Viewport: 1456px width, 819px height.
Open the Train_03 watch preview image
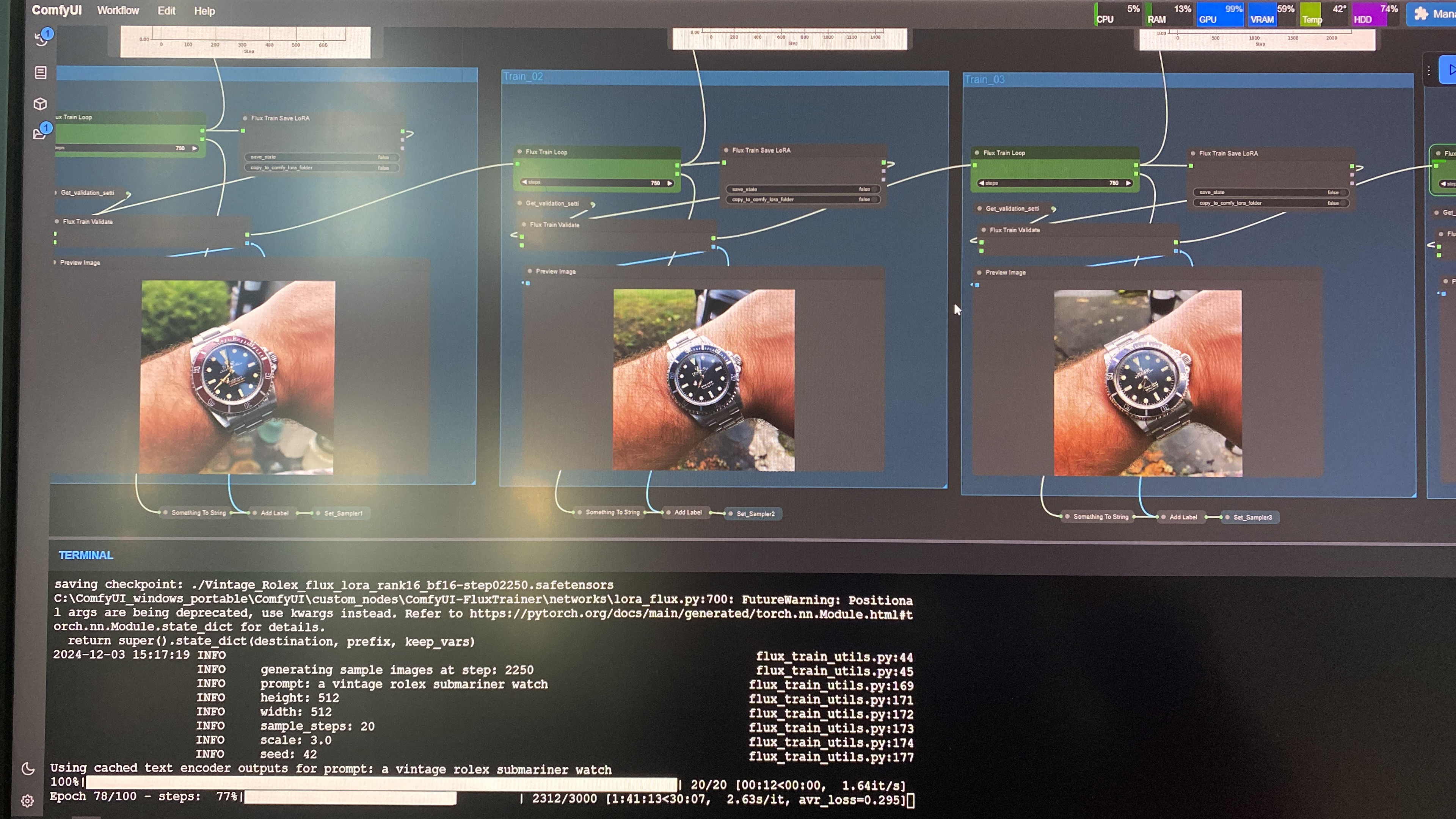coord(1148,383)
